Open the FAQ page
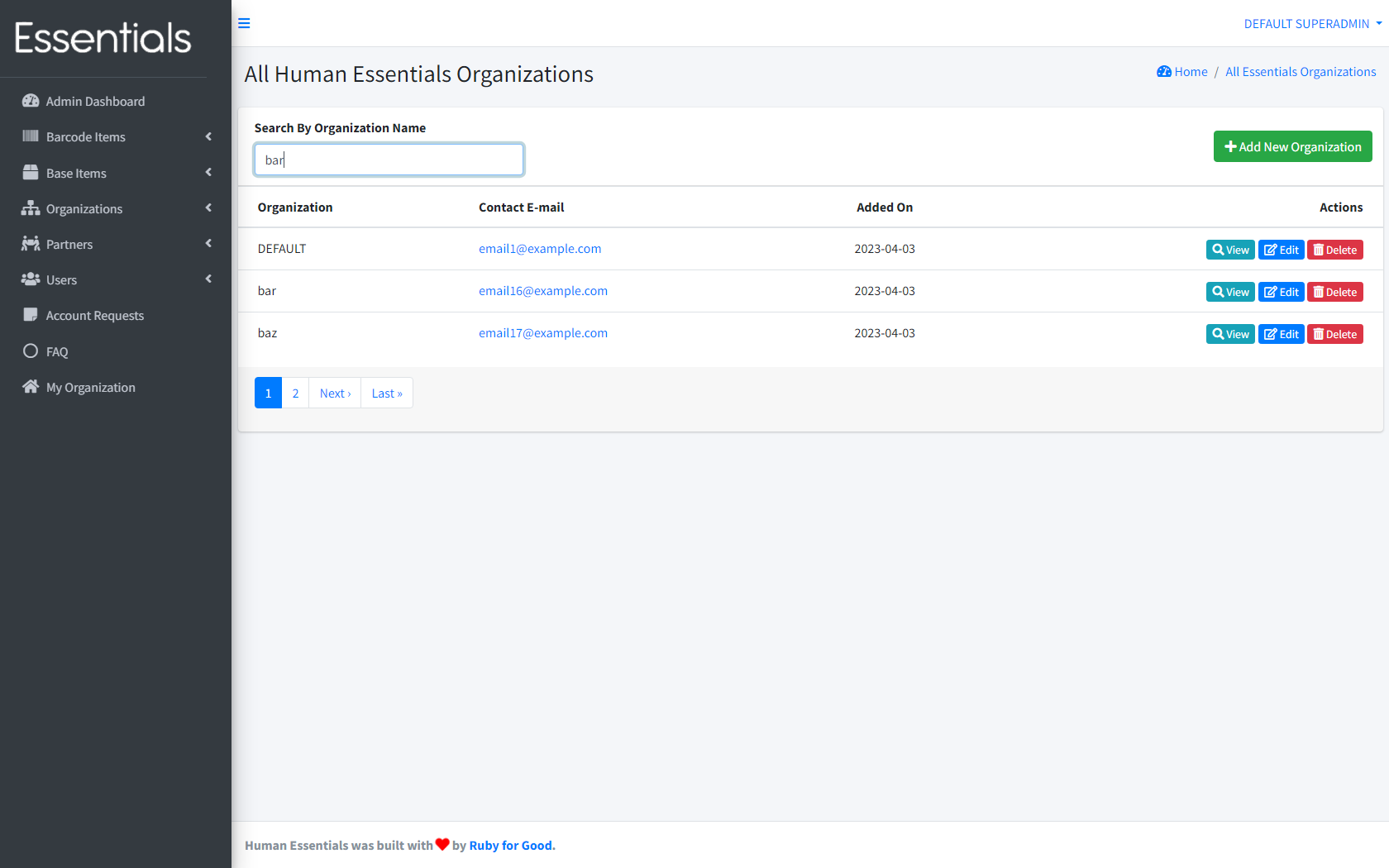The image size is (1389, 868). tap(116, 351)
